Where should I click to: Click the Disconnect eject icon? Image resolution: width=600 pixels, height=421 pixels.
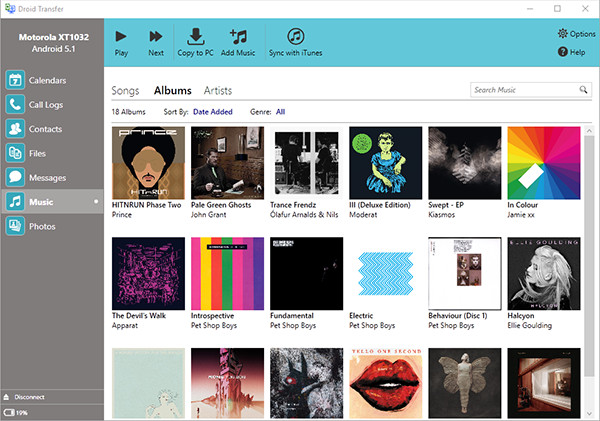pyautogui.click(x=6, y=397)
